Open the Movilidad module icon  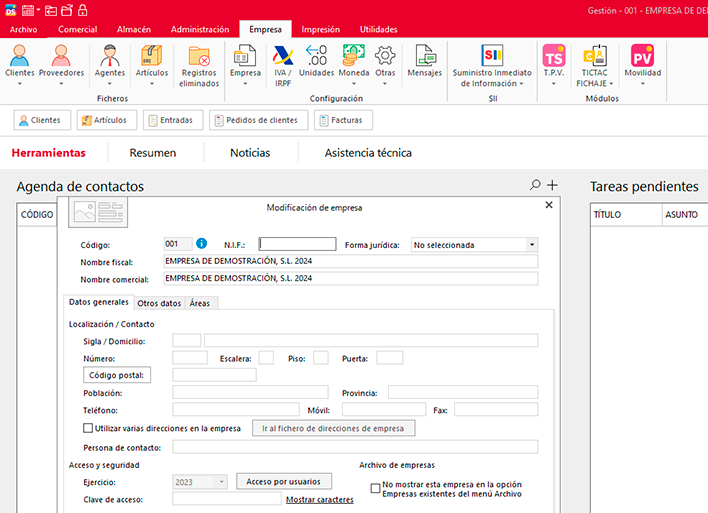coord(642,58)
